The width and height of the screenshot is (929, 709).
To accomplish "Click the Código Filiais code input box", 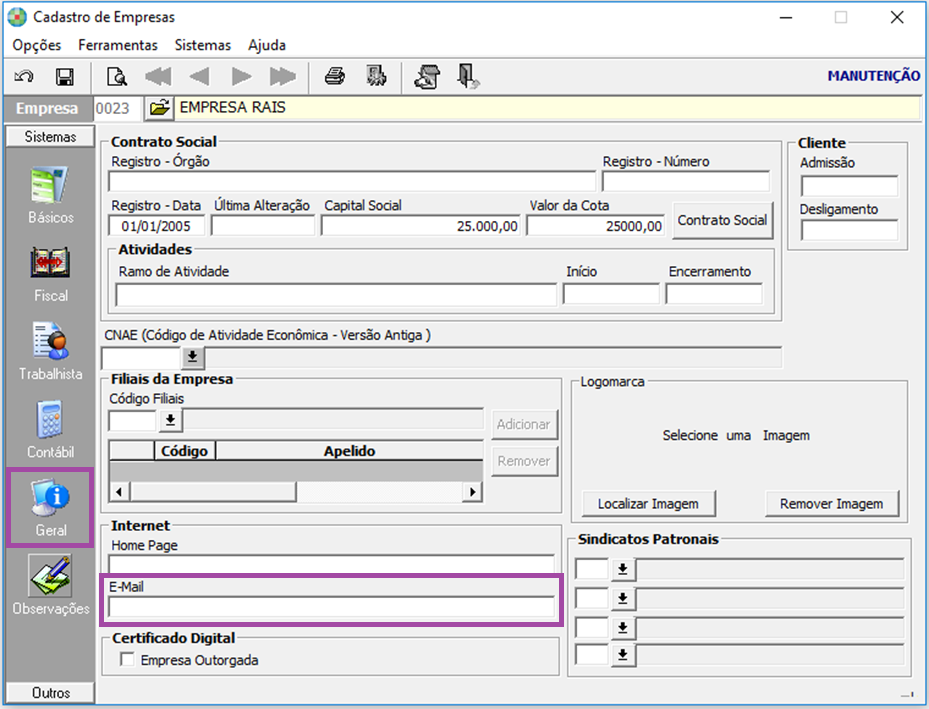I will point(133,421).
